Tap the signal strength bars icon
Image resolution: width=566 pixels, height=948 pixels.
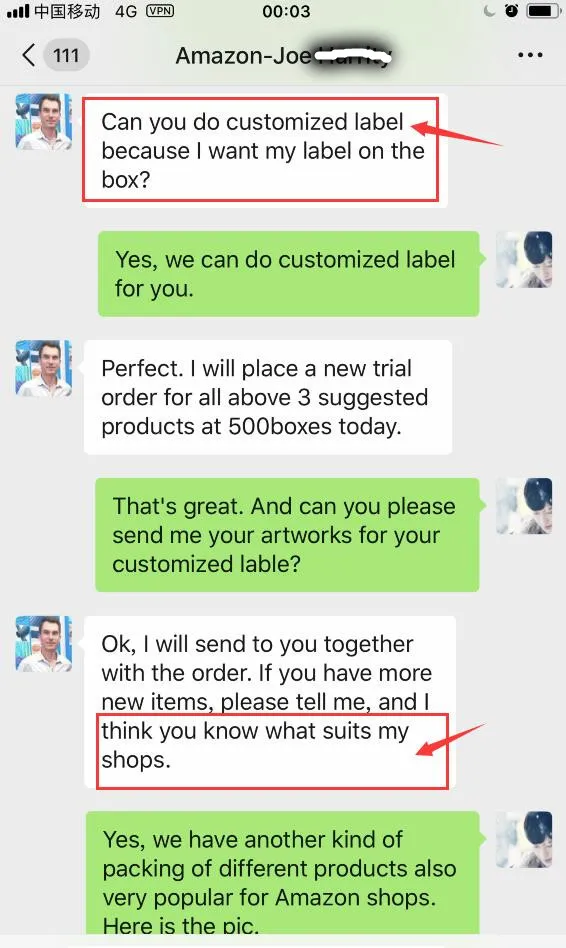point(16,10)
